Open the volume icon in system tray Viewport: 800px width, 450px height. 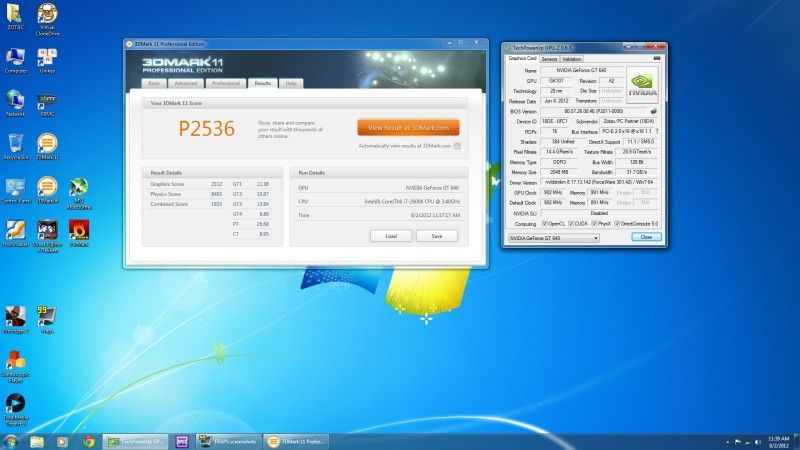click(758, 442)
